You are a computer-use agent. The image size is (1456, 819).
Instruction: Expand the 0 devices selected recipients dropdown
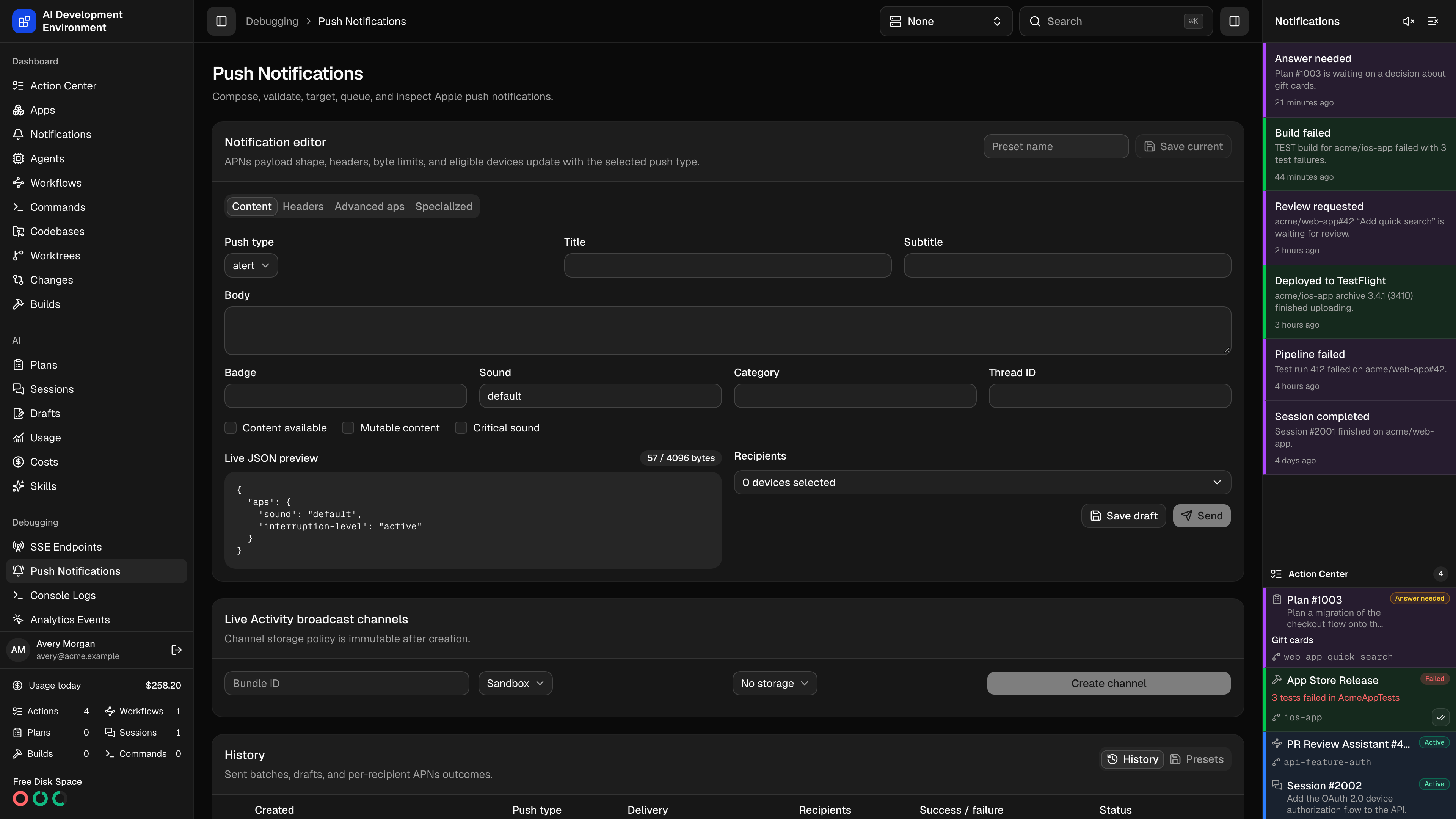[x=982, y=483]
